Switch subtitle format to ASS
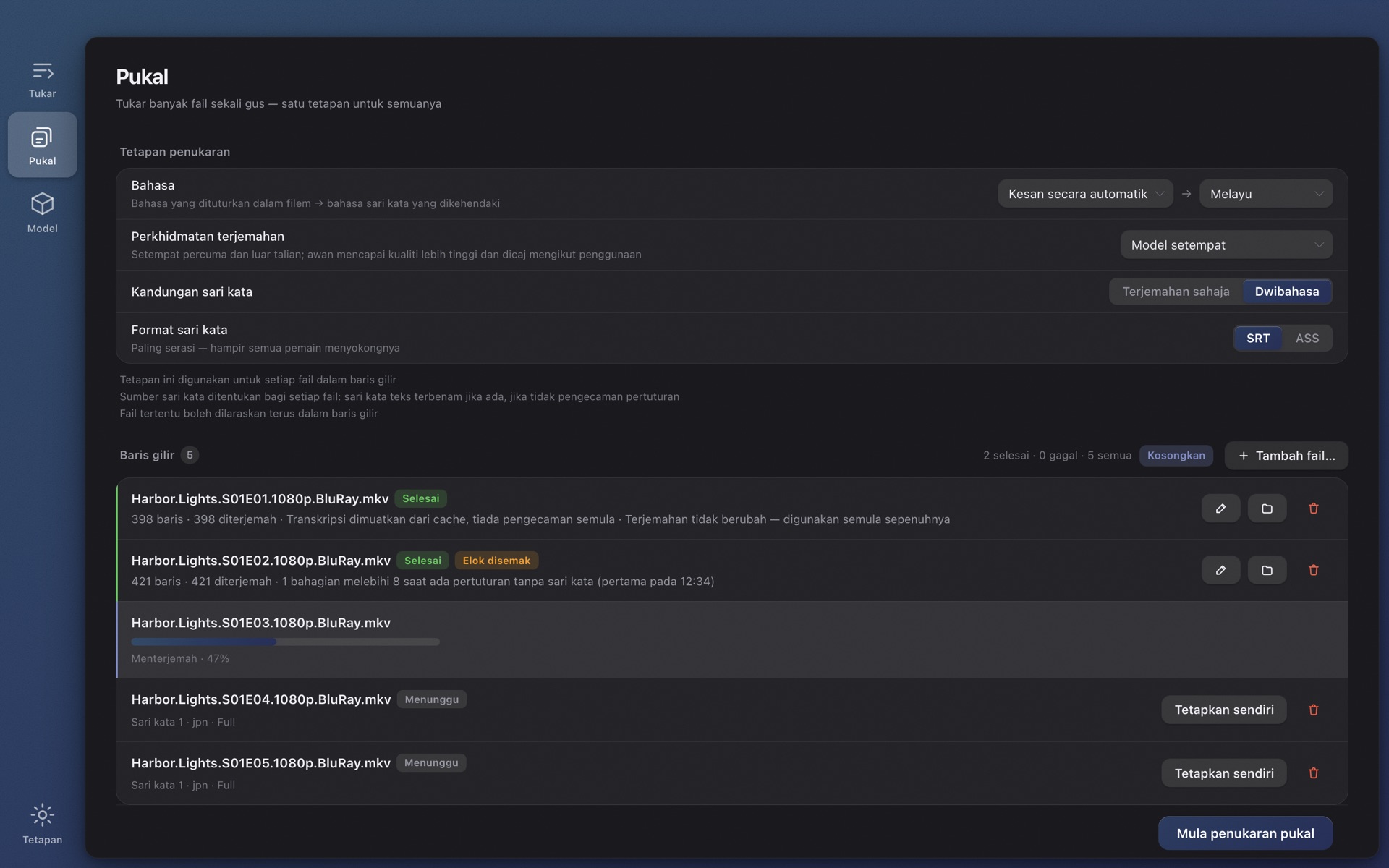This screenshot has width=1389, height=868. pyautogui.click(x=1307, y=338)
